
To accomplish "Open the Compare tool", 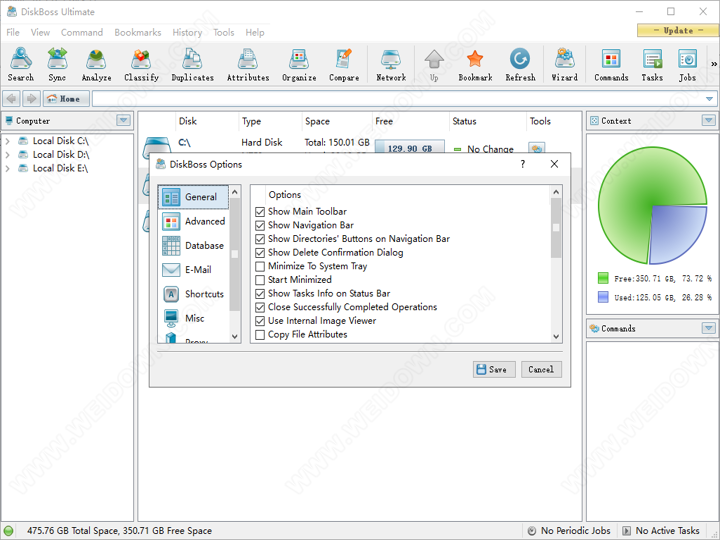I will tap(344, 64).
